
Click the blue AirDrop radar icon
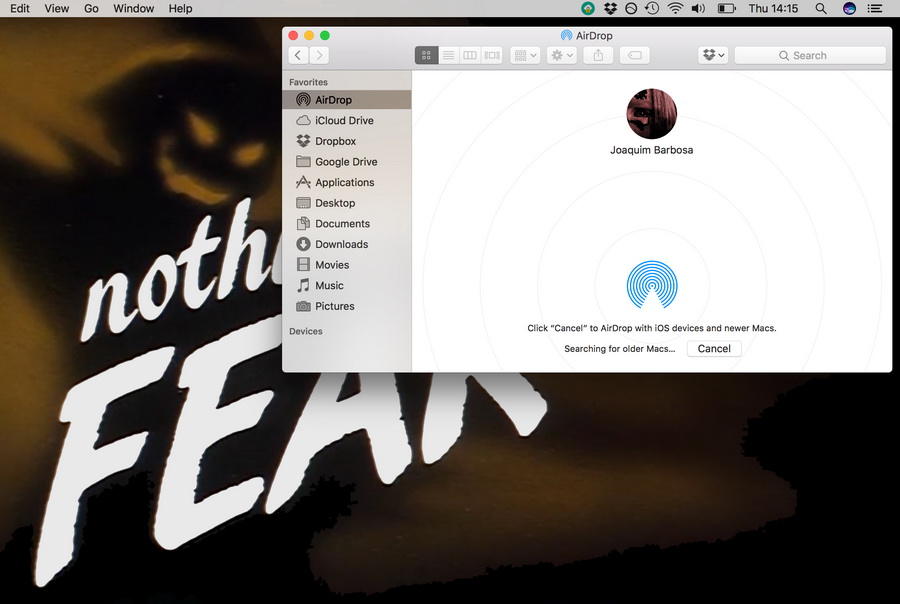click(652, 284)
